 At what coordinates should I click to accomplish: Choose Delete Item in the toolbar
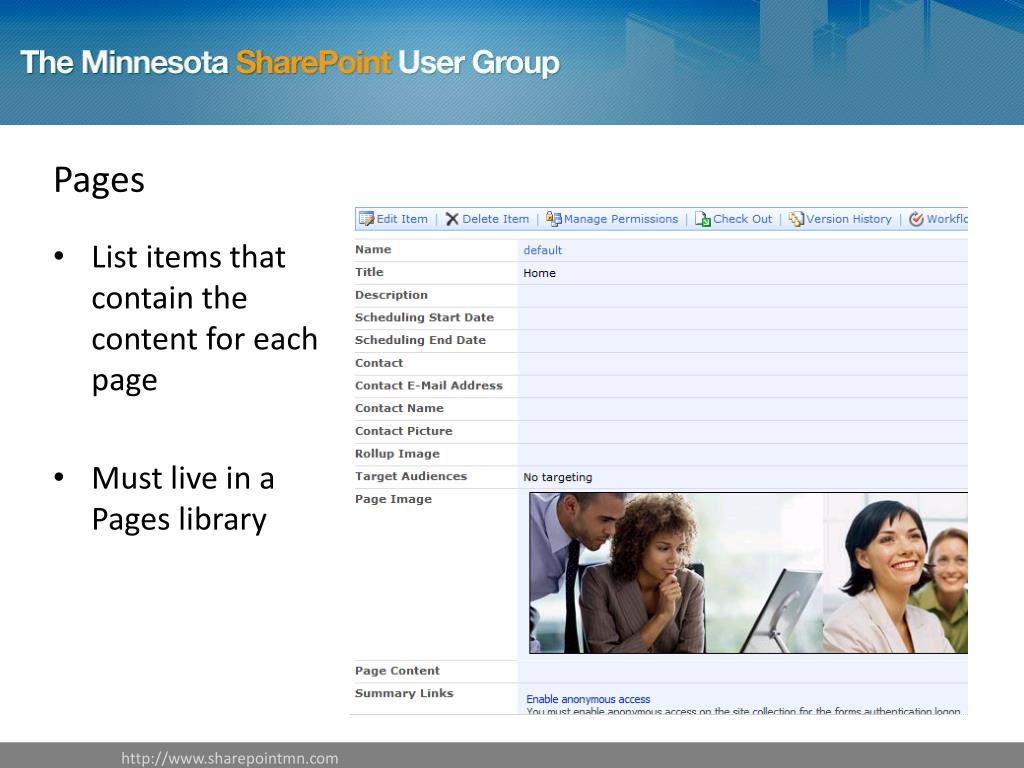[496, 219]
